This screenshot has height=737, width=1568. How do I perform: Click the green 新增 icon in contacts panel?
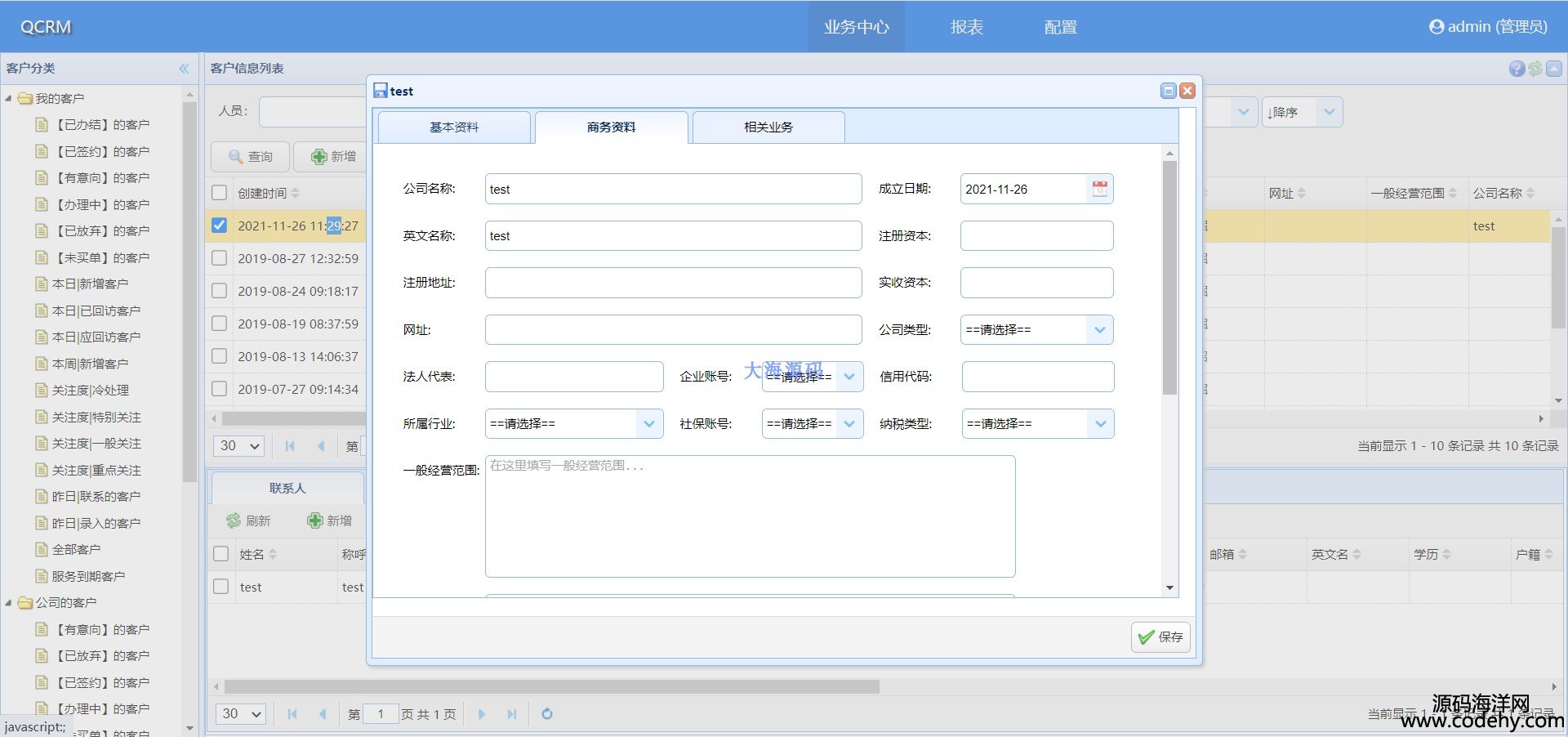point(315,520)
